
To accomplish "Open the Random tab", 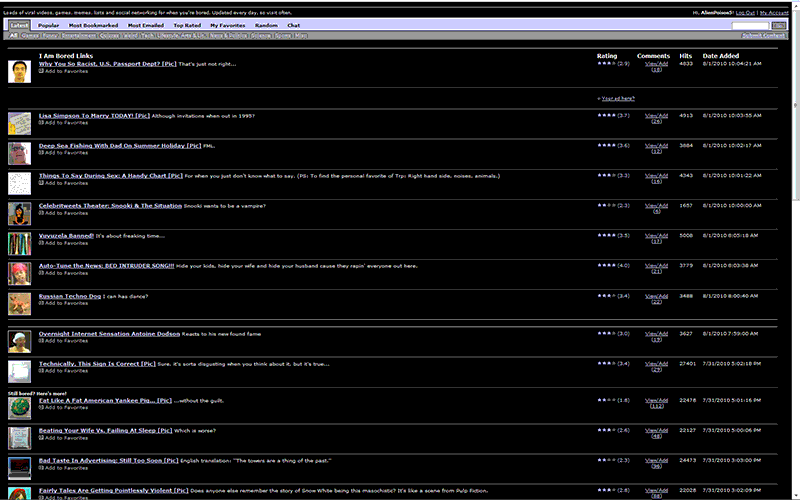I will pos(266,25).
